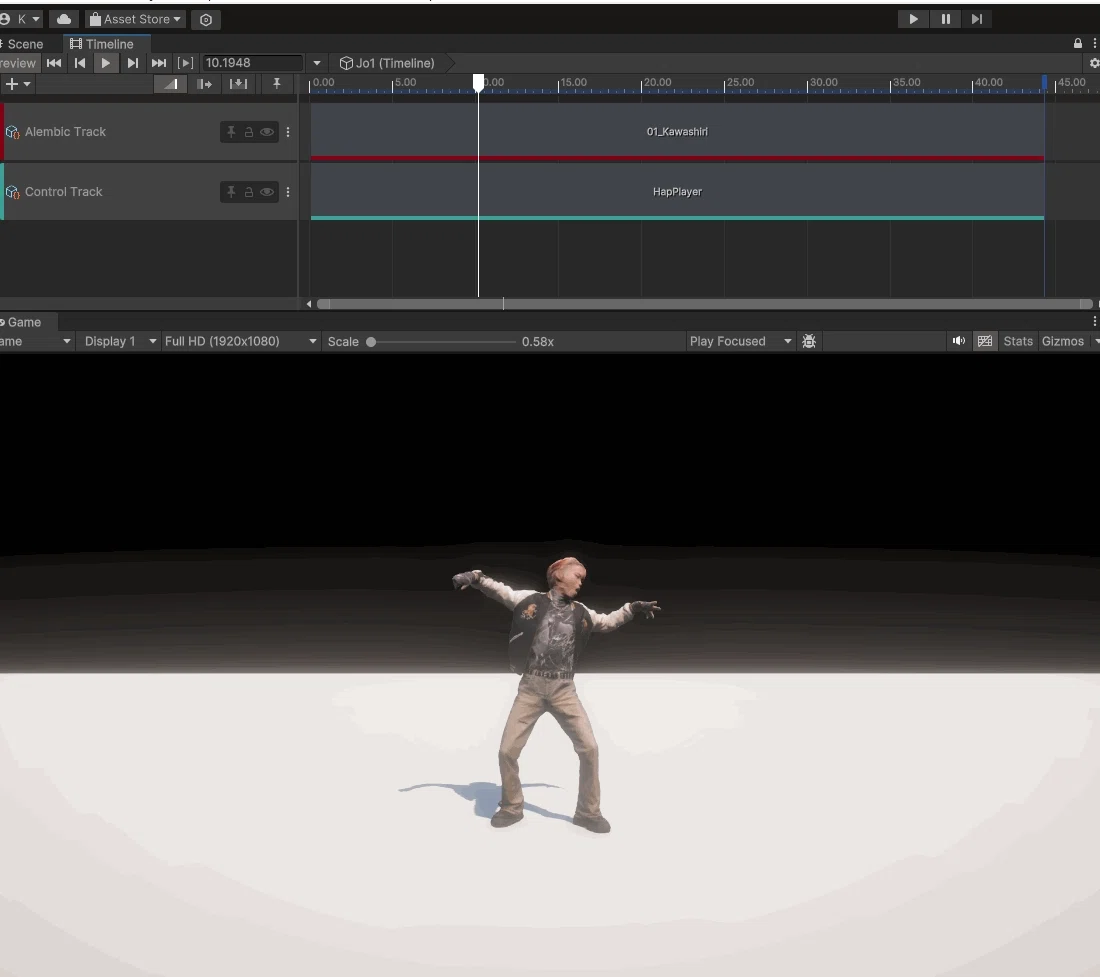Viewport: 1100px width, 977px height.
Task: Toggle Mix clip edit mode
Action: (x=170, y=84)
